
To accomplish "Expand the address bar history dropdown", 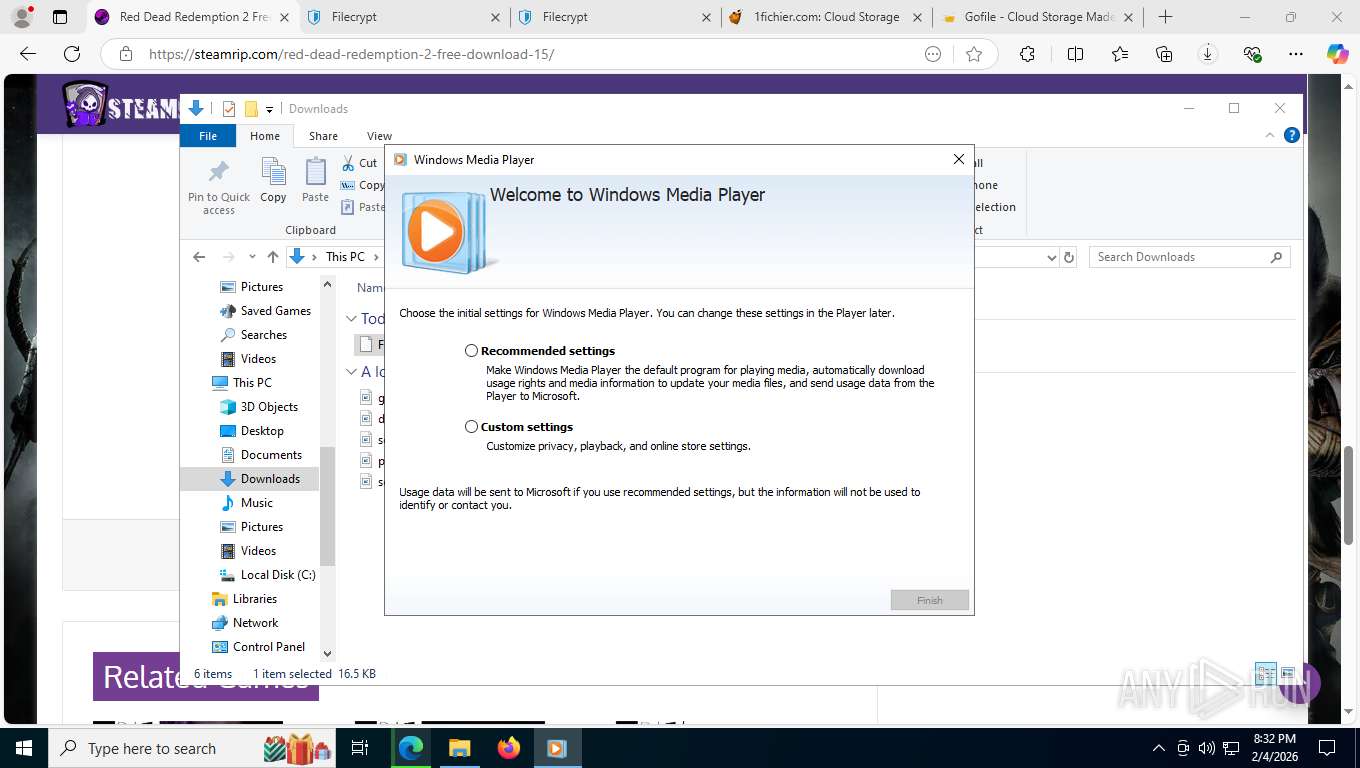I will point(1051,257).
